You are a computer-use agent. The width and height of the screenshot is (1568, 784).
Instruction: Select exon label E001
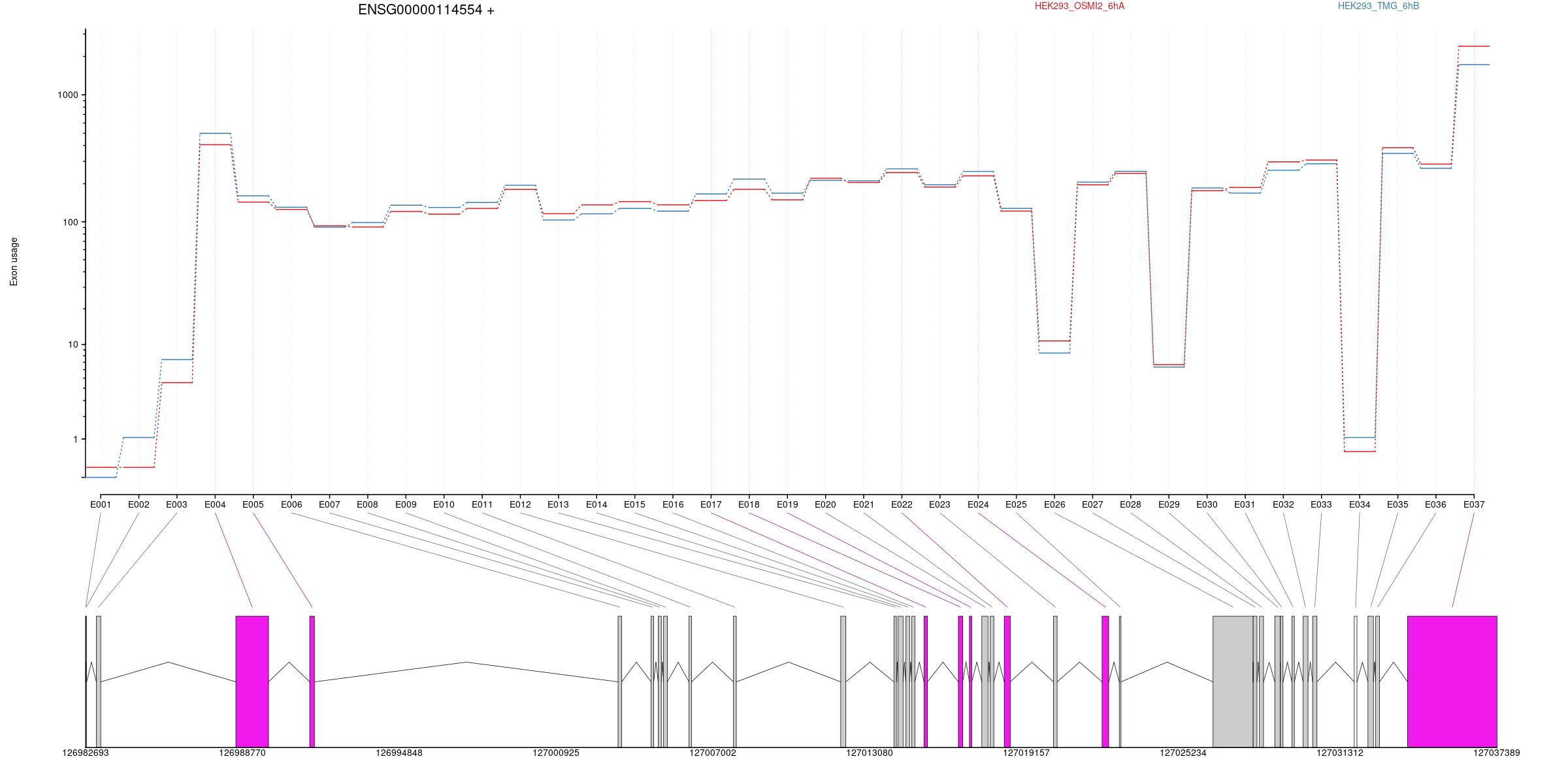pyautogui.click(x=101, y=504)
